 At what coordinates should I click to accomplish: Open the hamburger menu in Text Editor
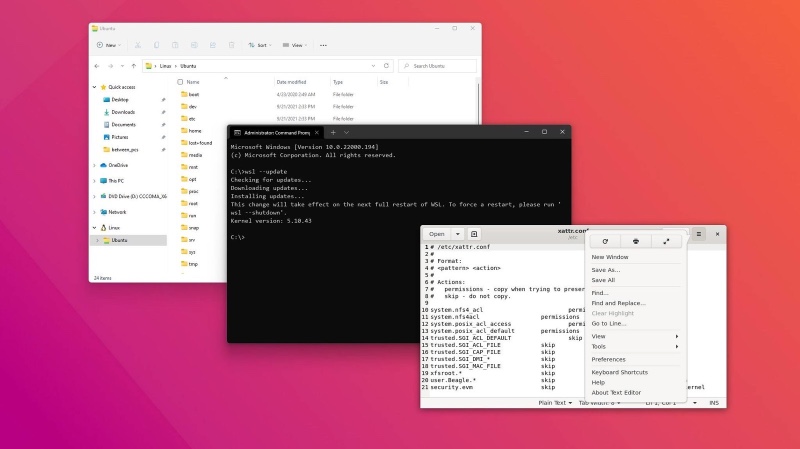(x=699, y=233)
